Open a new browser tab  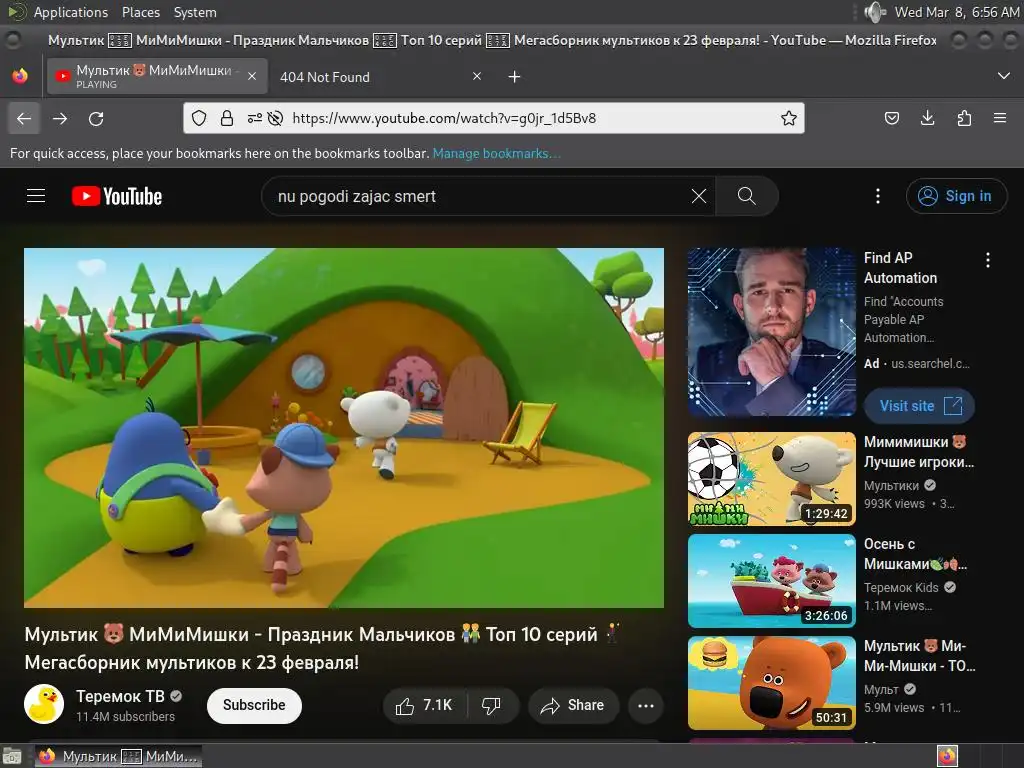[x=515, y=77]
